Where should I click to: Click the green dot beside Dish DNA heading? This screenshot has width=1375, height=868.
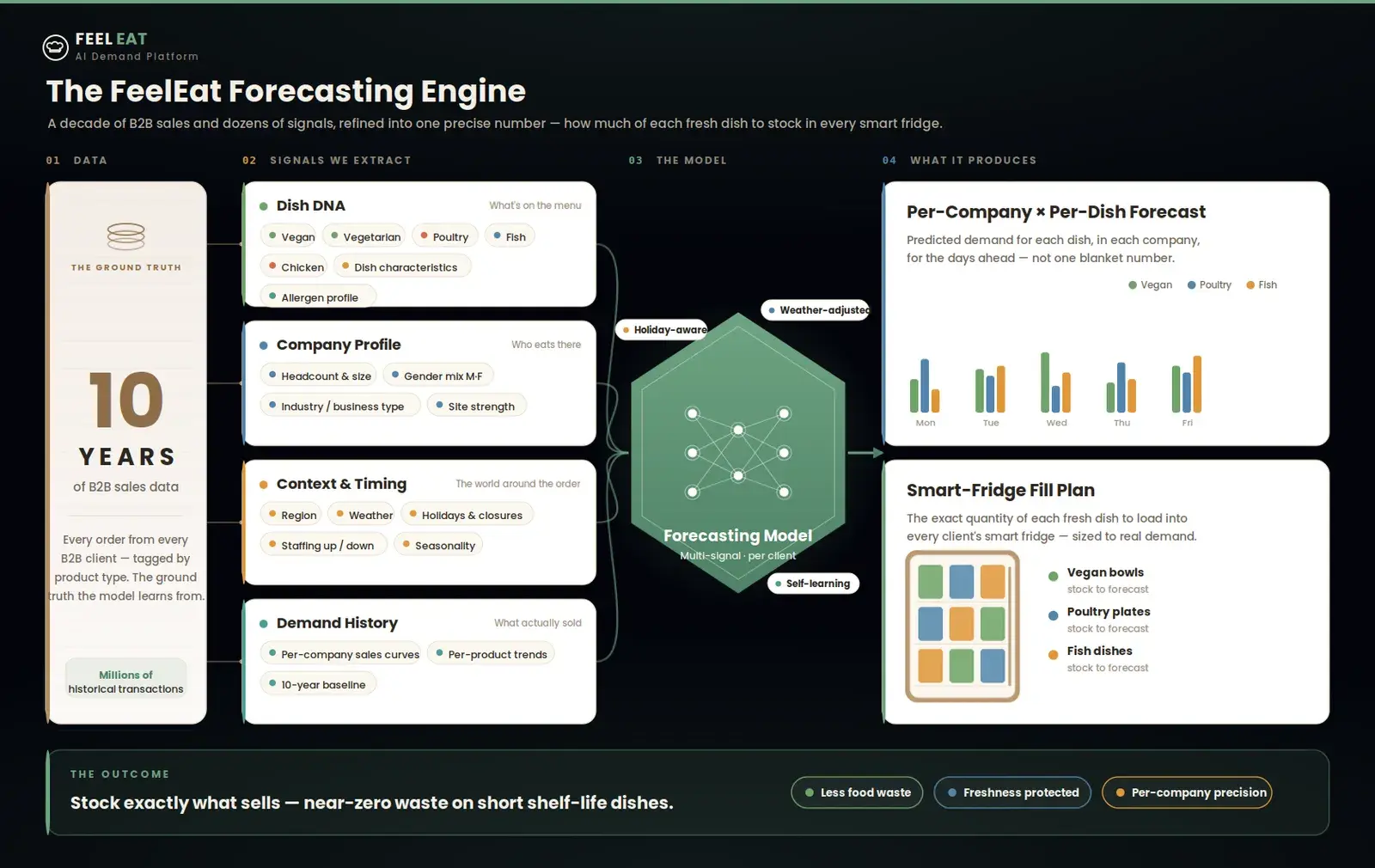point(264,206)
